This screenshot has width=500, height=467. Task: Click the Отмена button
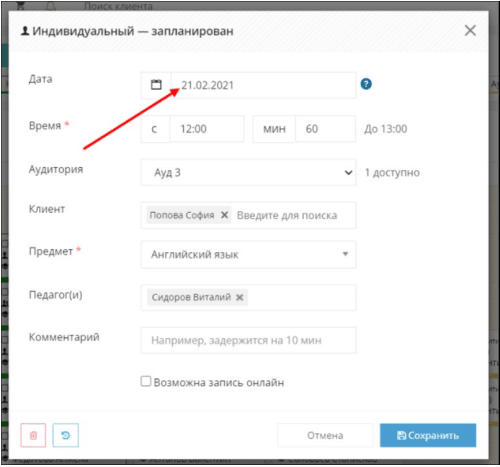click(x=325, y=435)
